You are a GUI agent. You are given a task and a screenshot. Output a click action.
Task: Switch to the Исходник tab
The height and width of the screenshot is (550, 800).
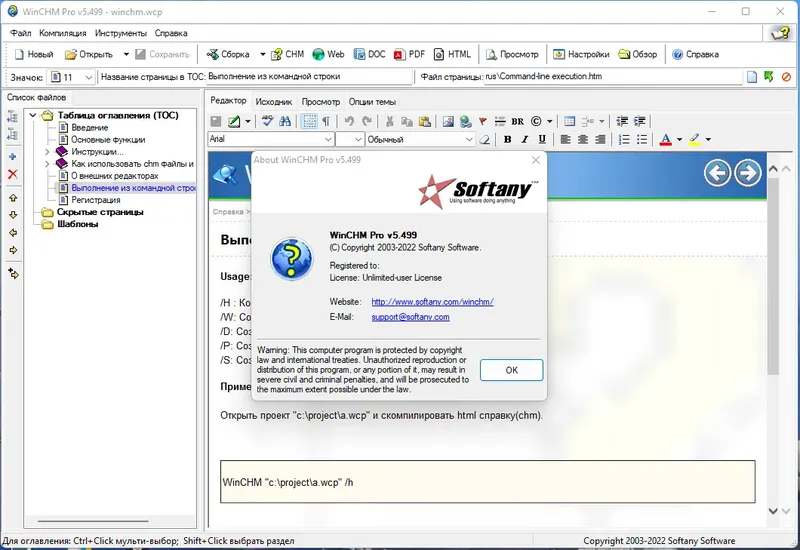pos(274,102)
